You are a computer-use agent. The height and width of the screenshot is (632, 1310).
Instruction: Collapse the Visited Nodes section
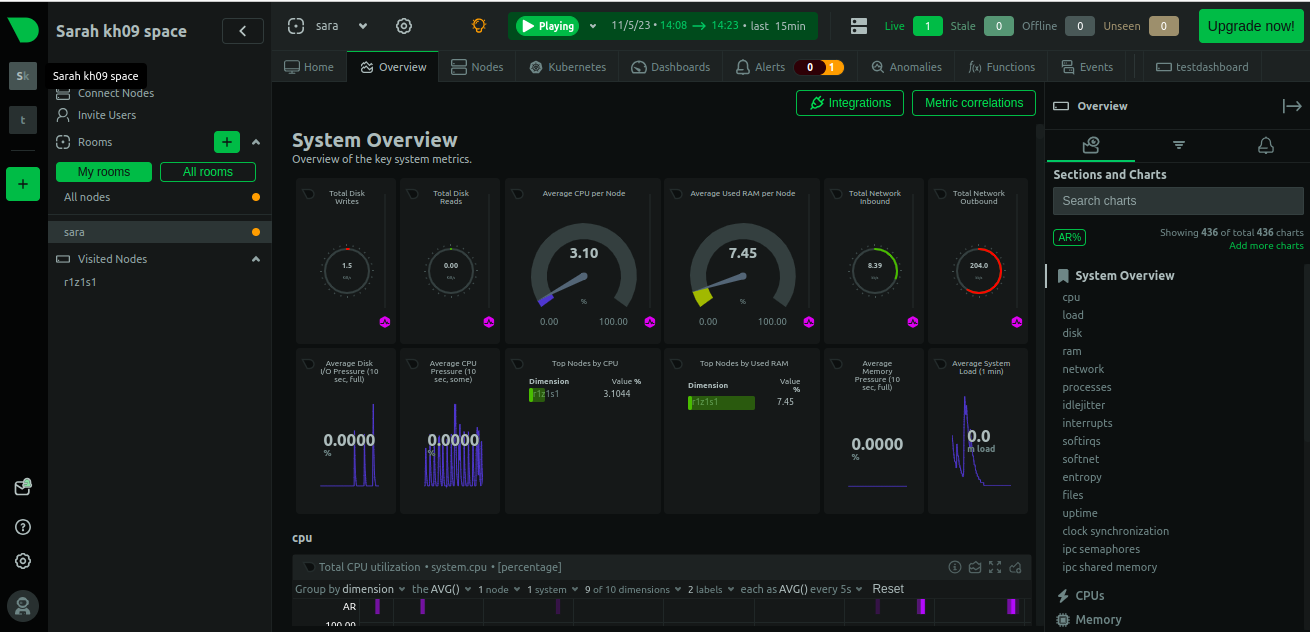pos(256,259)
